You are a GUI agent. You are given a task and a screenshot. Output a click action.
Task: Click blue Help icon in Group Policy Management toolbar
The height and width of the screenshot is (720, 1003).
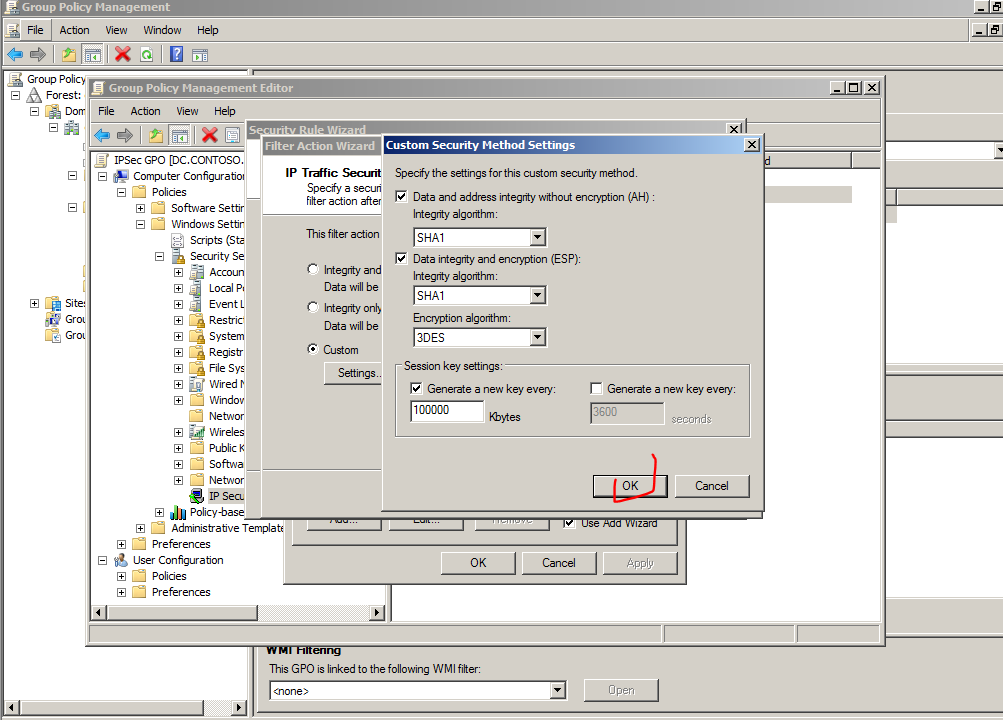pos(177,55)
